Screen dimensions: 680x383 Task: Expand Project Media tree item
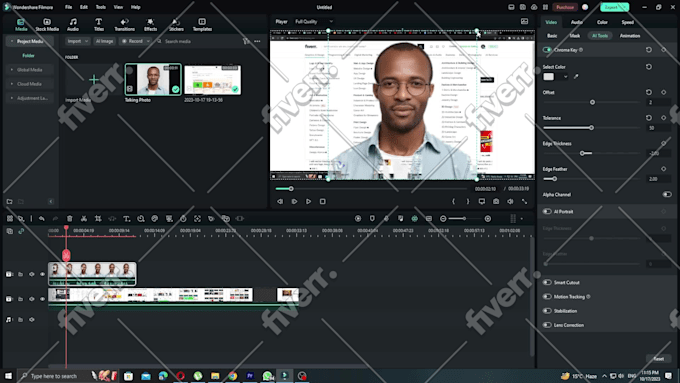pos(12,41)
